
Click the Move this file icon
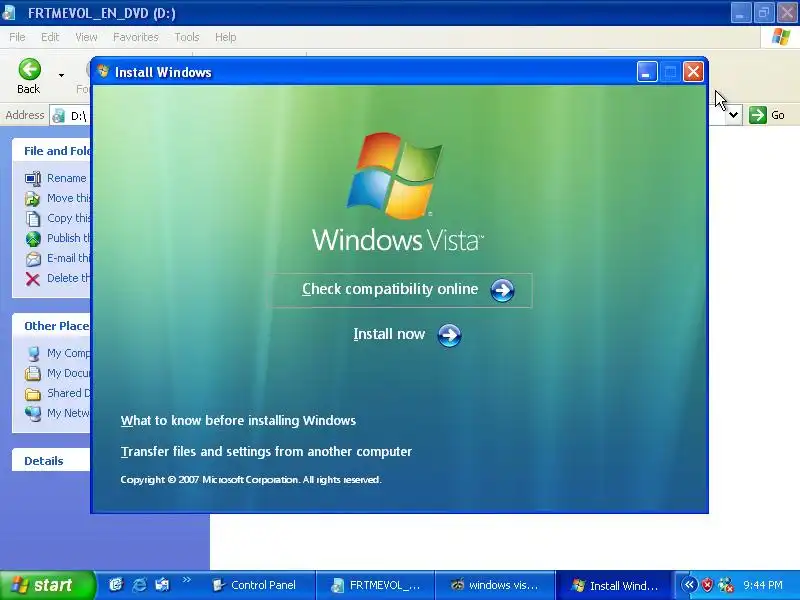click(33, 198)
